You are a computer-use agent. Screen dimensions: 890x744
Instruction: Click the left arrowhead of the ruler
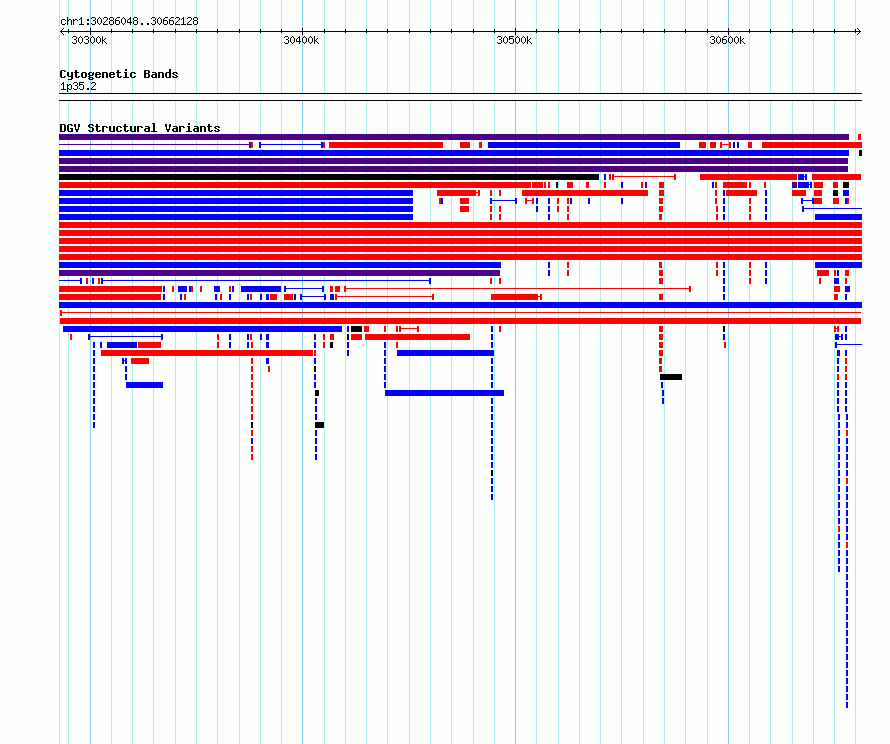(62, 32)
